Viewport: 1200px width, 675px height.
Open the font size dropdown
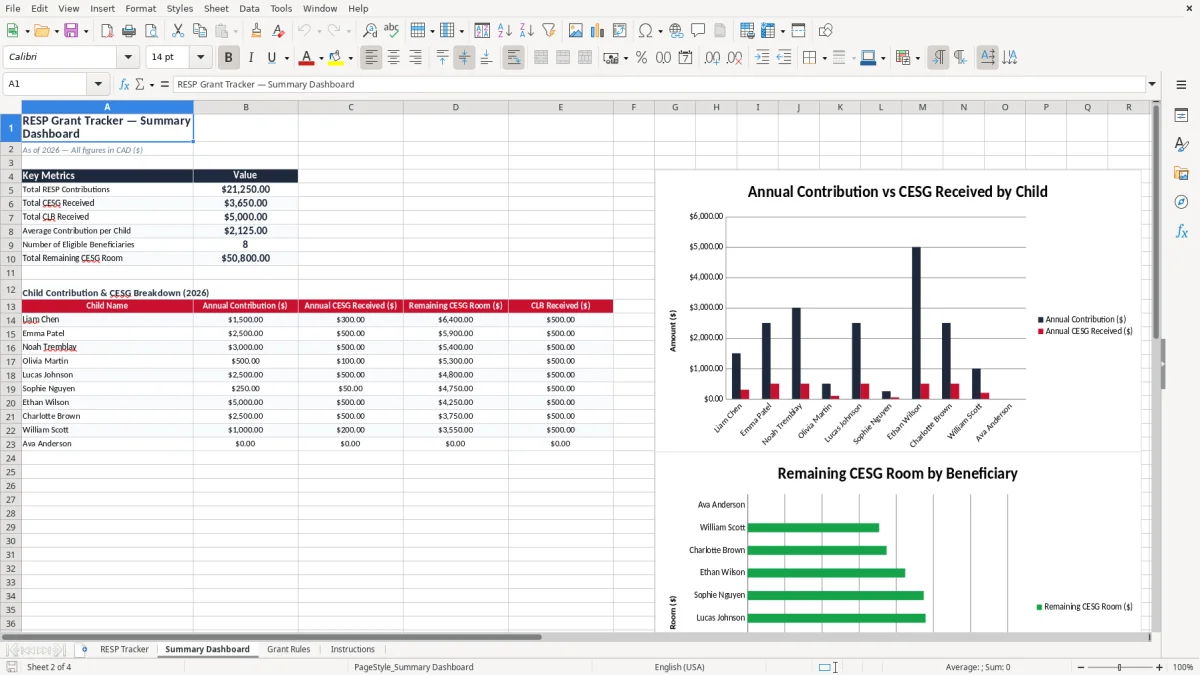point(201,58)
